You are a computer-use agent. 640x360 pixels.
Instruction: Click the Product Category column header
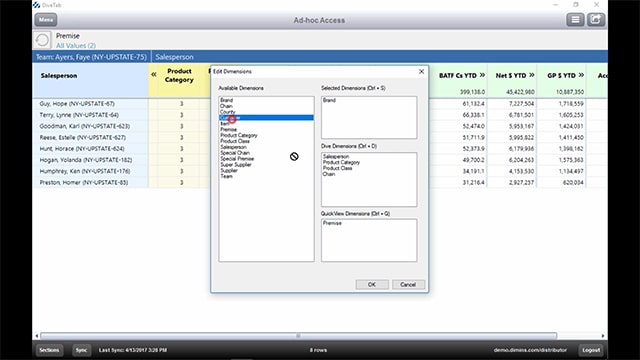pos(179,76)
